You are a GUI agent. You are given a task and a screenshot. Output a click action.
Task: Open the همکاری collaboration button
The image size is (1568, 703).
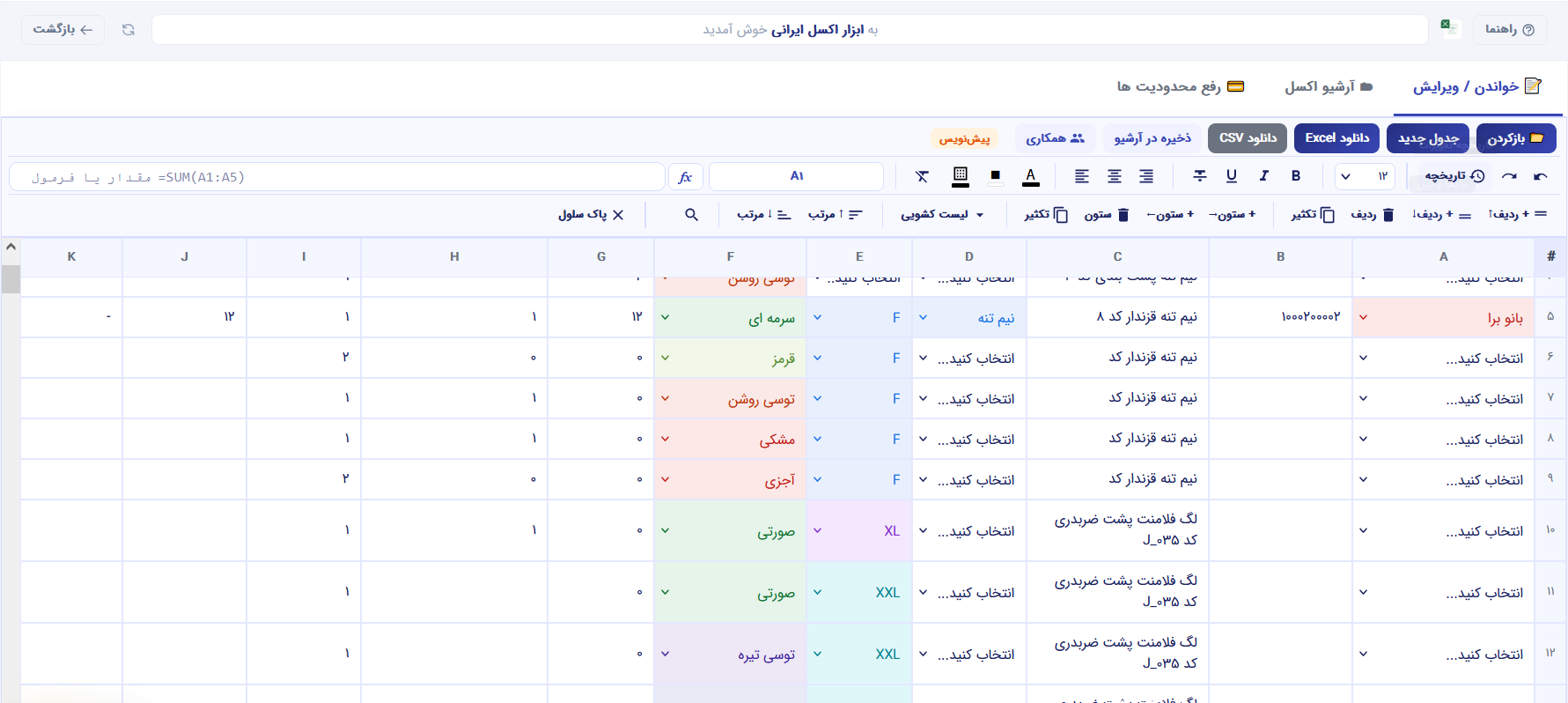click(x=1055, y=138)
